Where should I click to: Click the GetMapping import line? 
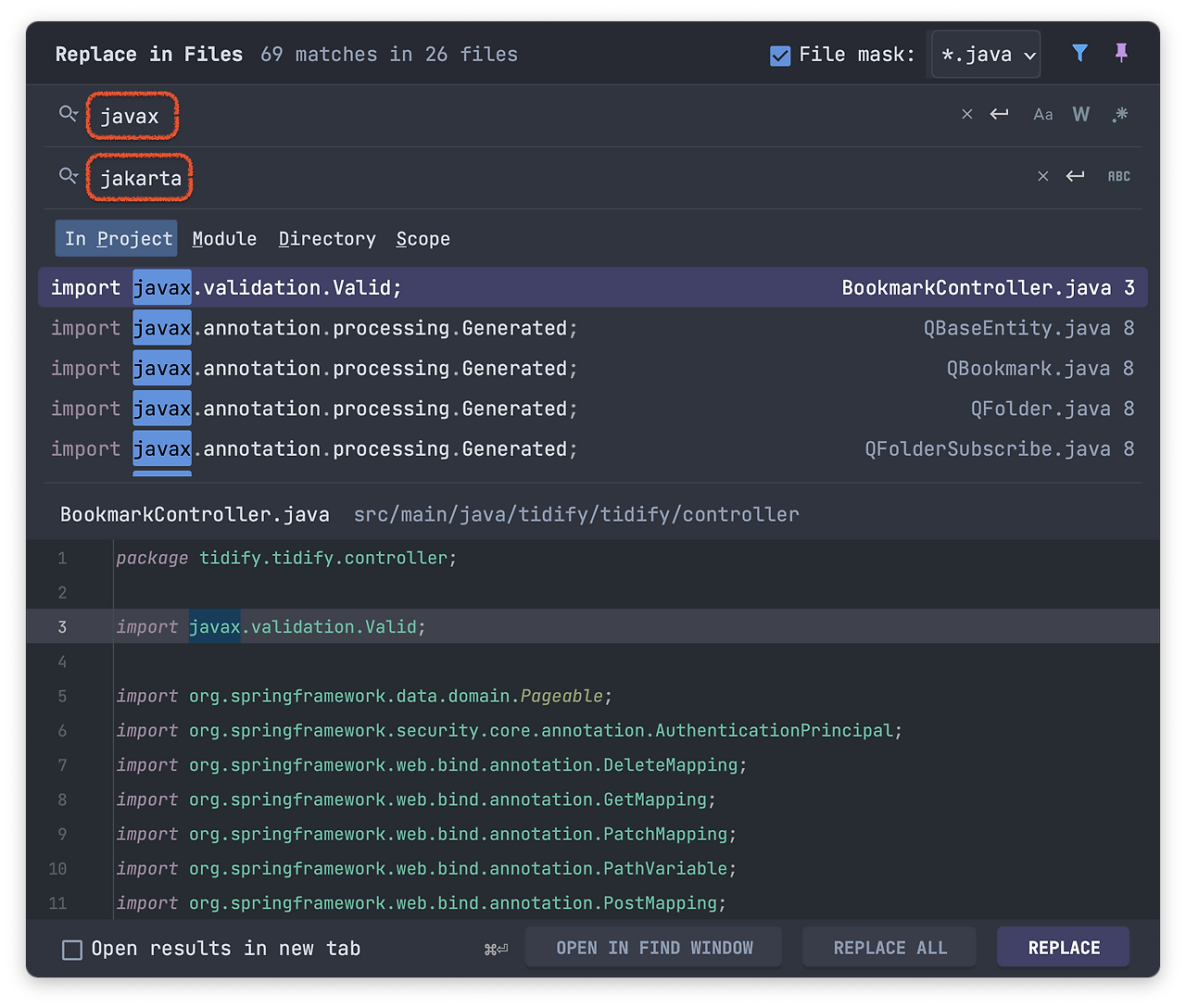pos(416,800)
